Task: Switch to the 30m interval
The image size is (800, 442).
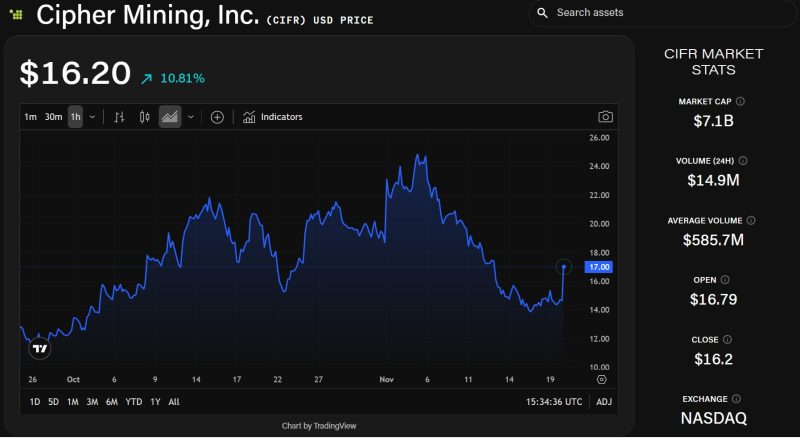Action: 53,117
